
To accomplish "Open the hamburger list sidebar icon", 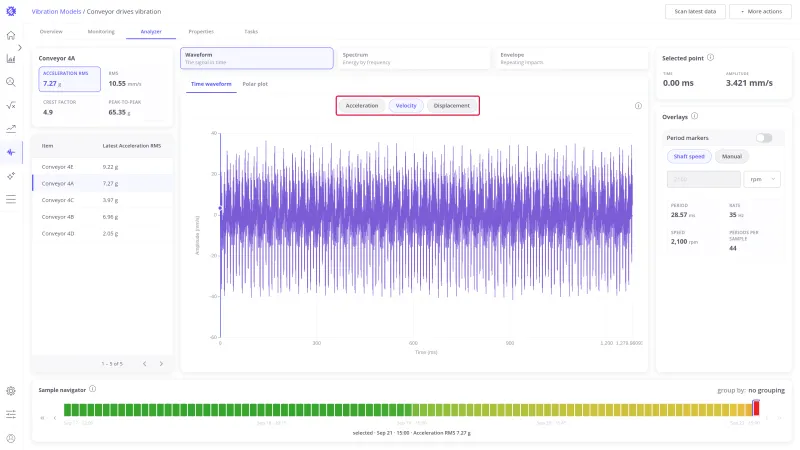I will (11, 199).
